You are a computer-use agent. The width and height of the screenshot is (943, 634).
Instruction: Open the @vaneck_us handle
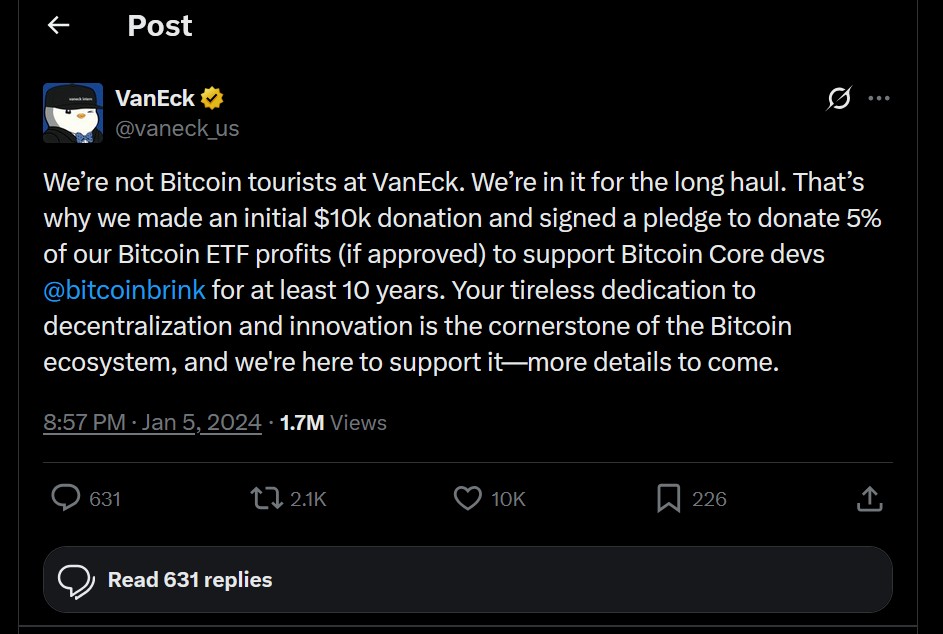tap(177, 128)
